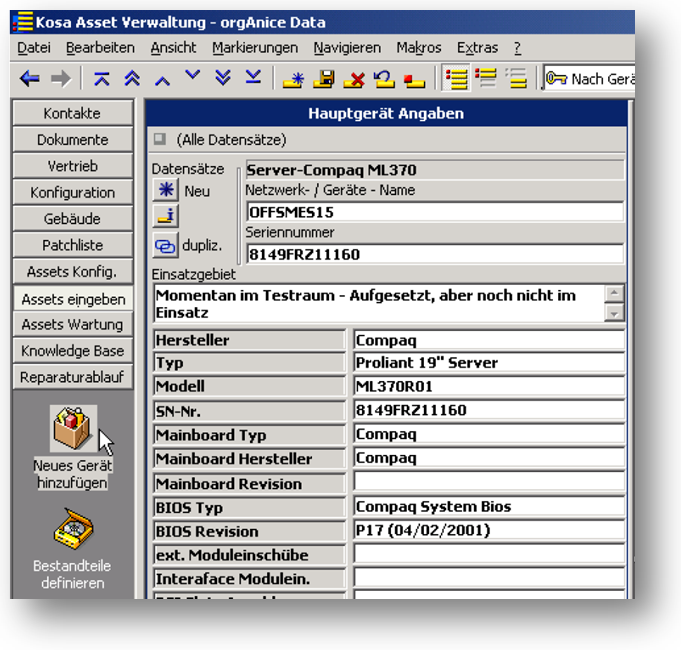Click the double down arrow icon

point(223,77)
